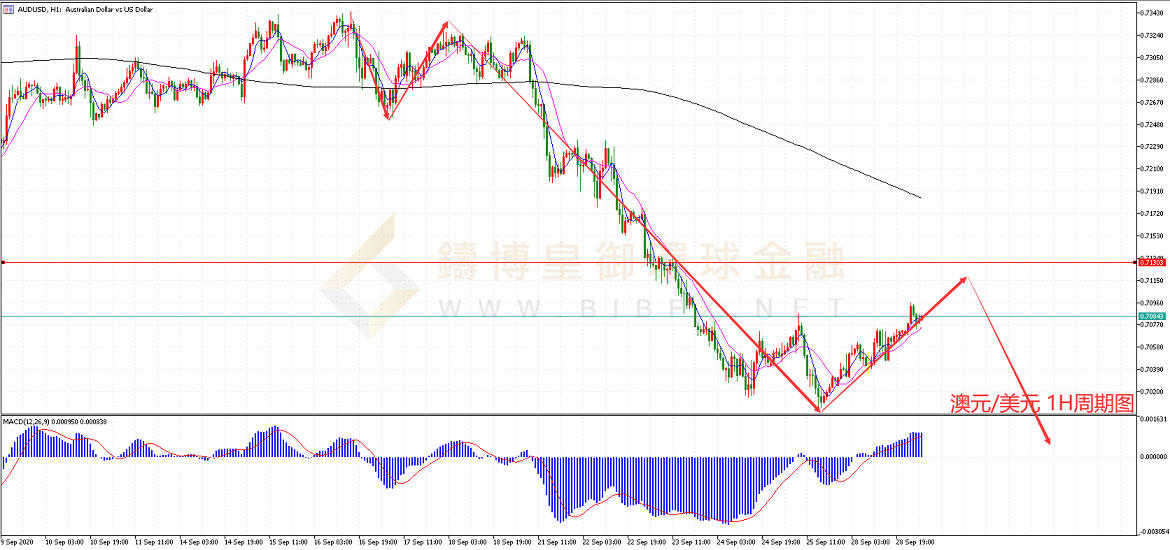The height and width of the screenshot is (550, 1170).
Task: Click the AUDUSD, H1 chart title label
Action: click(78, 9)
